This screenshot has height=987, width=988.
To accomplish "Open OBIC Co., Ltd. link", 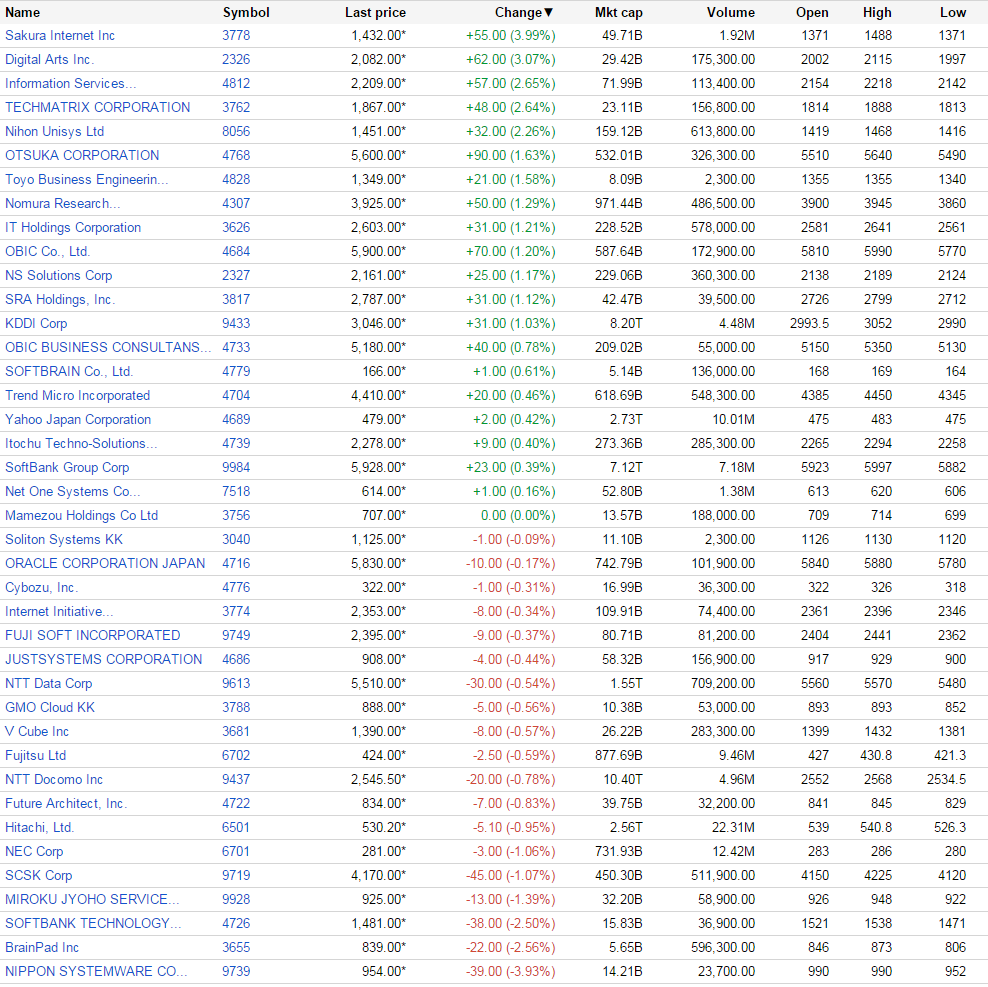I will 47,251.
